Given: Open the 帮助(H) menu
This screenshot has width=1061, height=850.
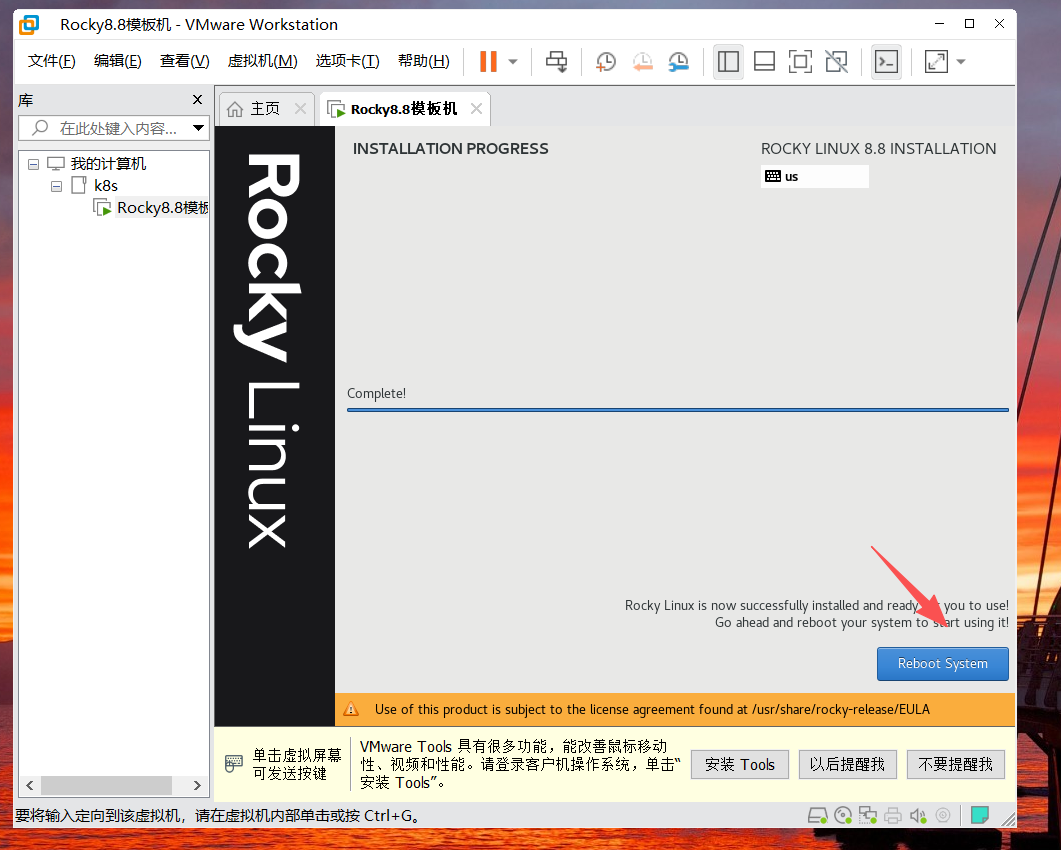Looking at the screenshot, I should (424, 61).
